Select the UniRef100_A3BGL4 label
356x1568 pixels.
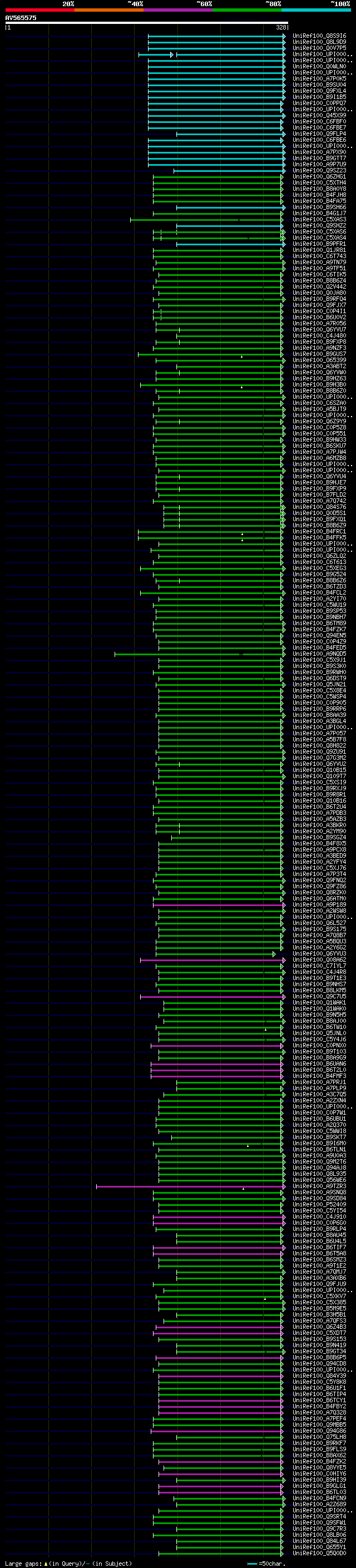[x=319, y=721]
